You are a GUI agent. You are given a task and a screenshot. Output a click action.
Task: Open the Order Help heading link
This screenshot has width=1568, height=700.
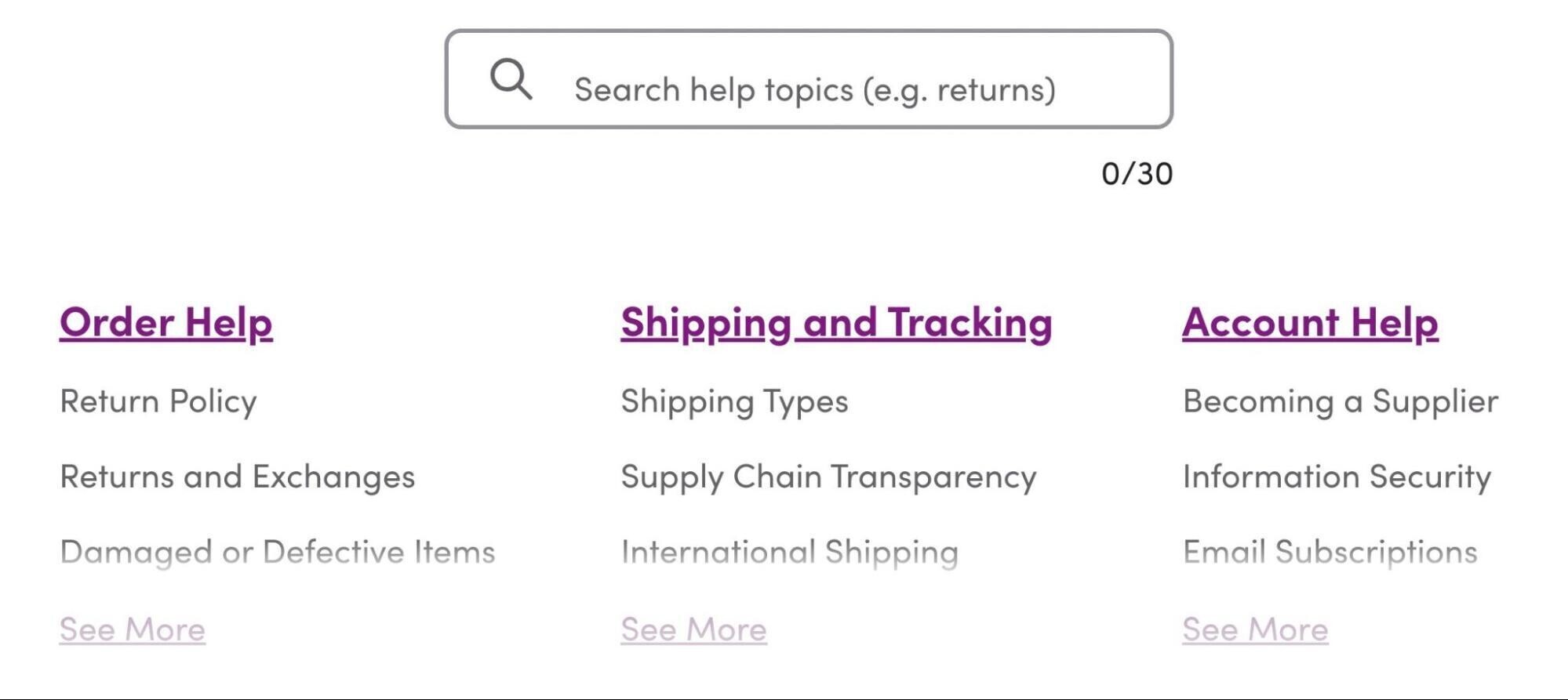[x=166, y=323]
